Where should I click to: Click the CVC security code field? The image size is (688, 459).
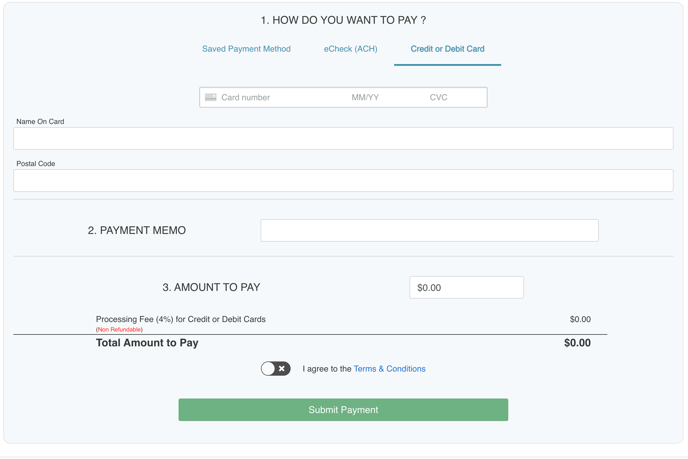[440, 98]
